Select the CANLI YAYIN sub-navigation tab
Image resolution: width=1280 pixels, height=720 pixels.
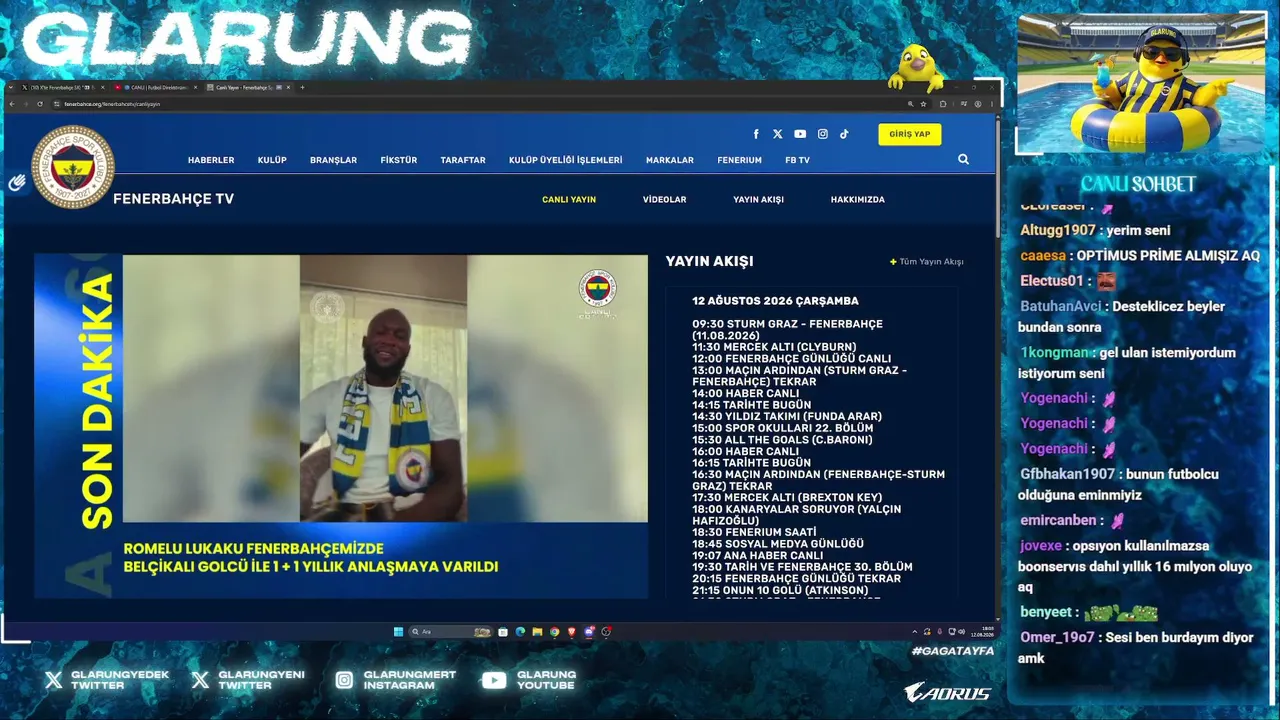569,200
